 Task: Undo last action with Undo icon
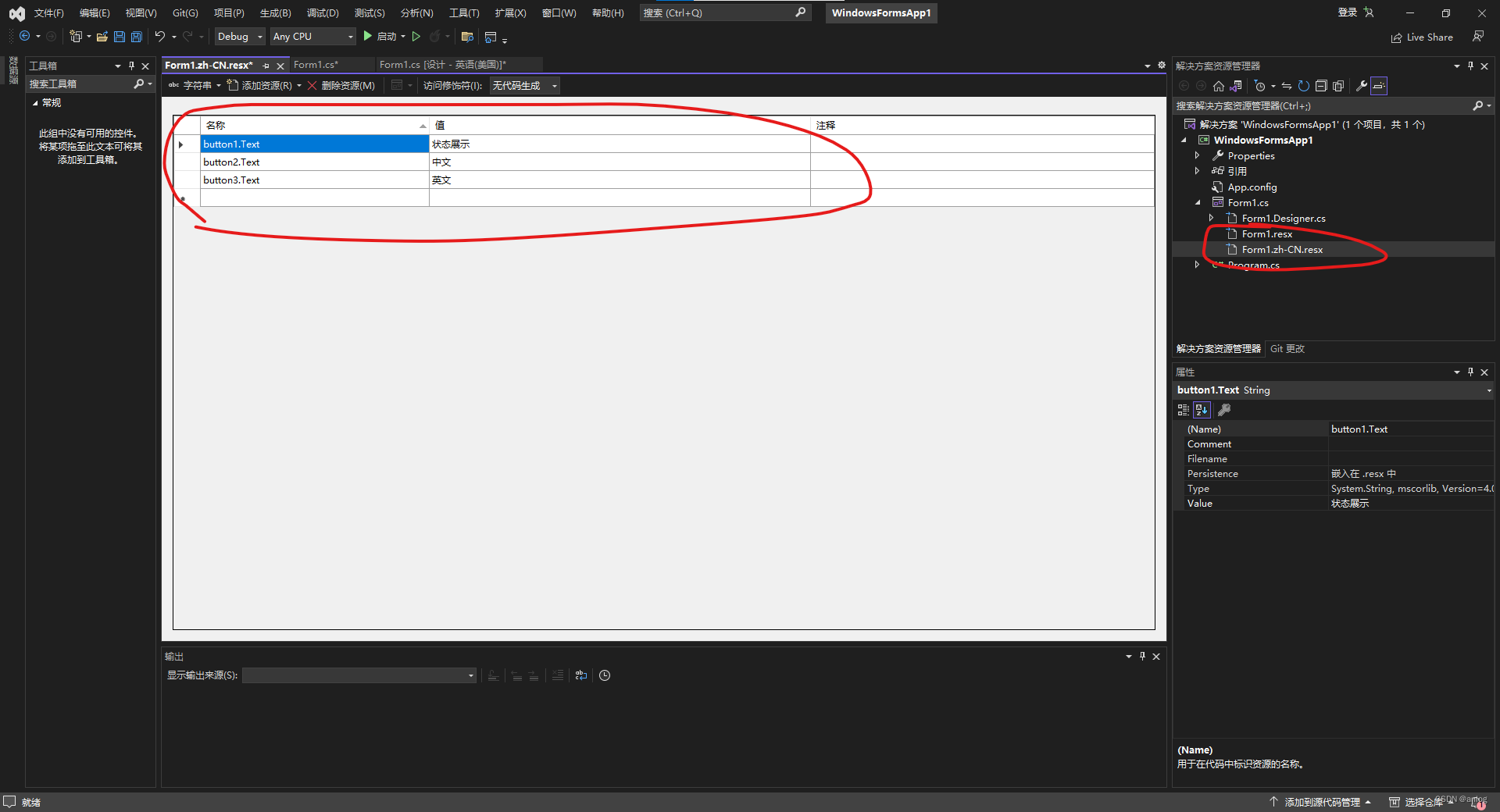coord(160,37)
